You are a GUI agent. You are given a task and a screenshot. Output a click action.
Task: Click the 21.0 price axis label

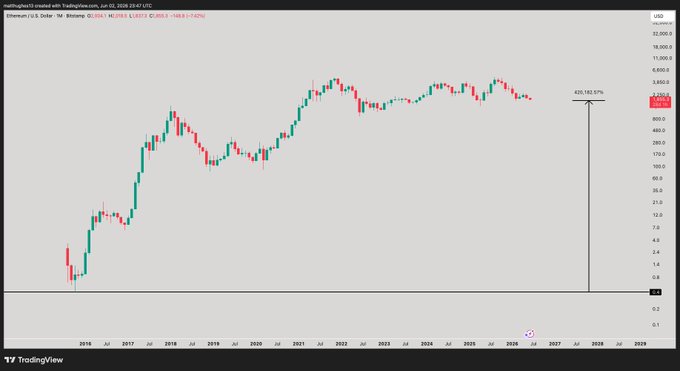click(x=657, y=203)
